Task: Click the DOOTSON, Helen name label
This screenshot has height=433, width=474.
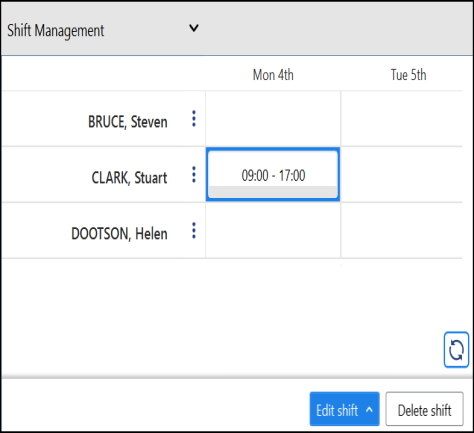Action: [x=119, y=234]
